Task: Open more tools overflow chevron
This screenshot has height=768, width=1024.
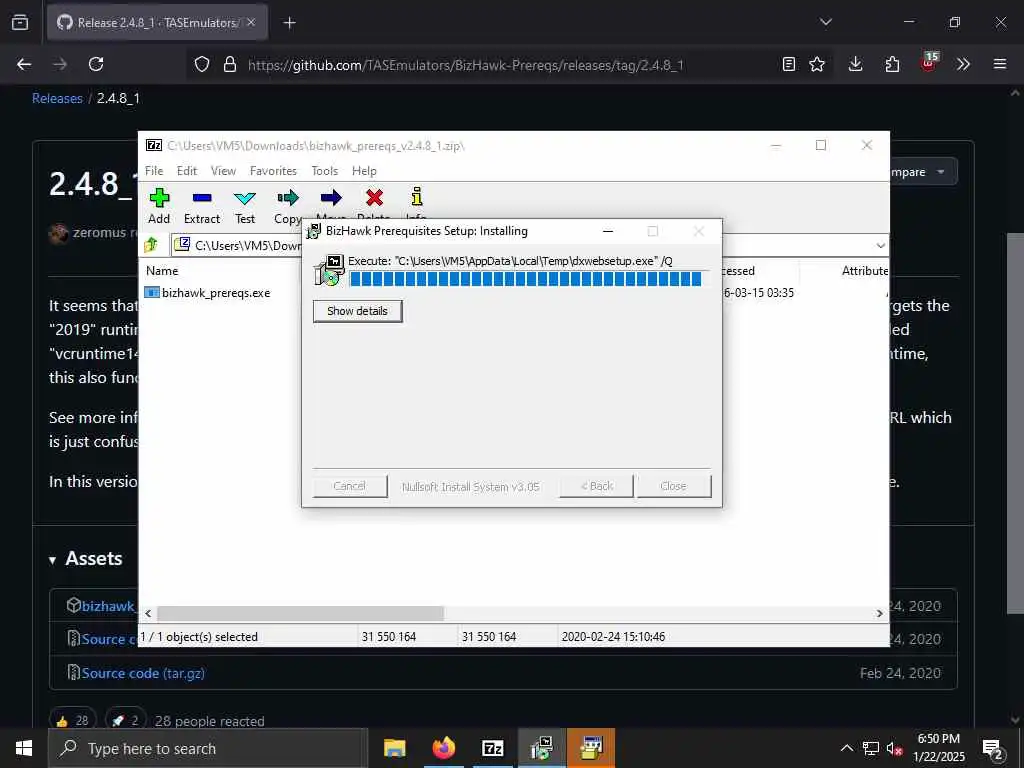Action: [963, 64]
